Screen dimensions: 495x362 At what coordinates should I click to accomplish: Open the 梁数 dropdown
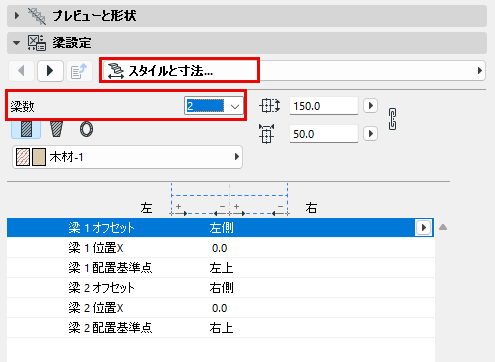click(x=214, y=106)
